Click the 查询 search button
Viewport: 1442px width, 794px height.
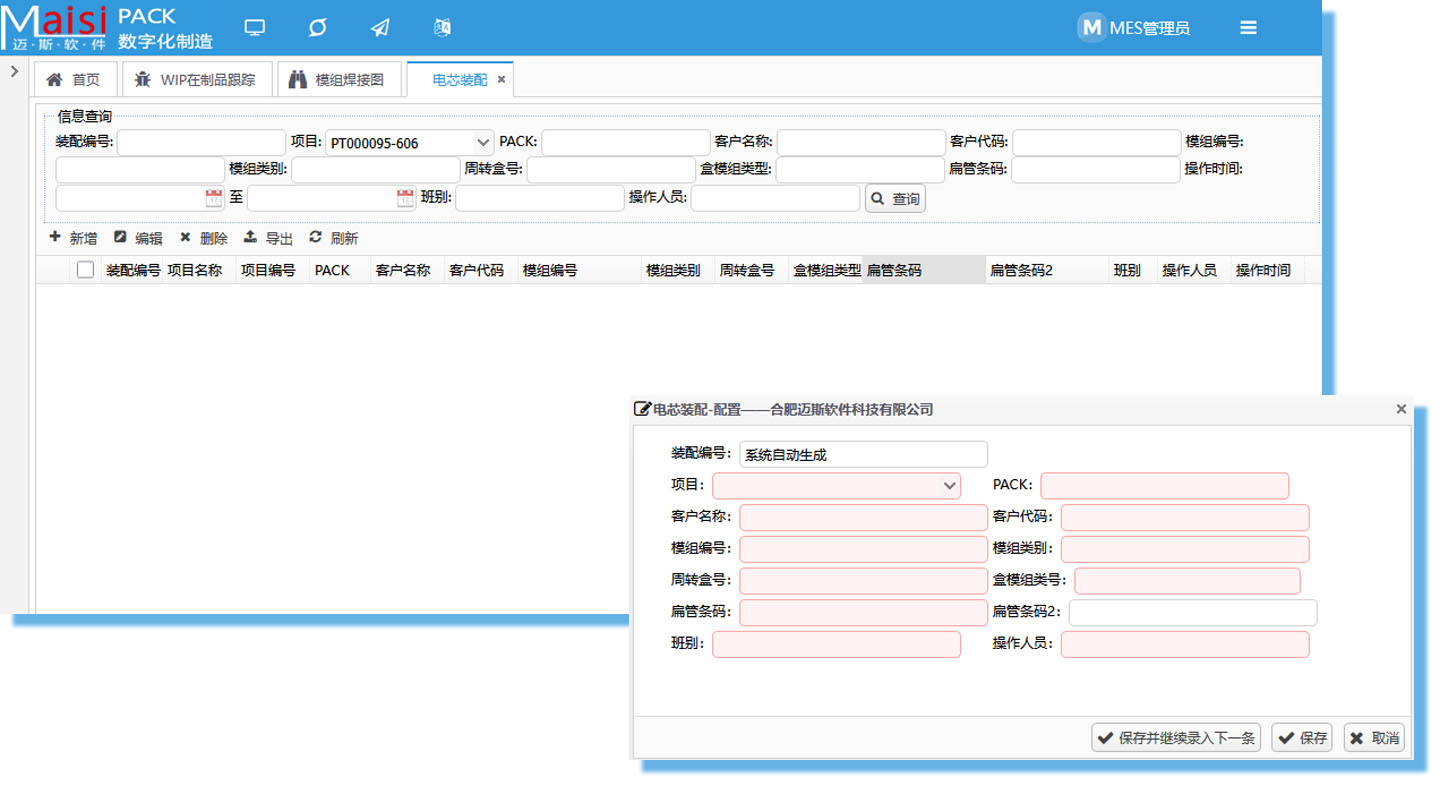click(x=895, y=199)
